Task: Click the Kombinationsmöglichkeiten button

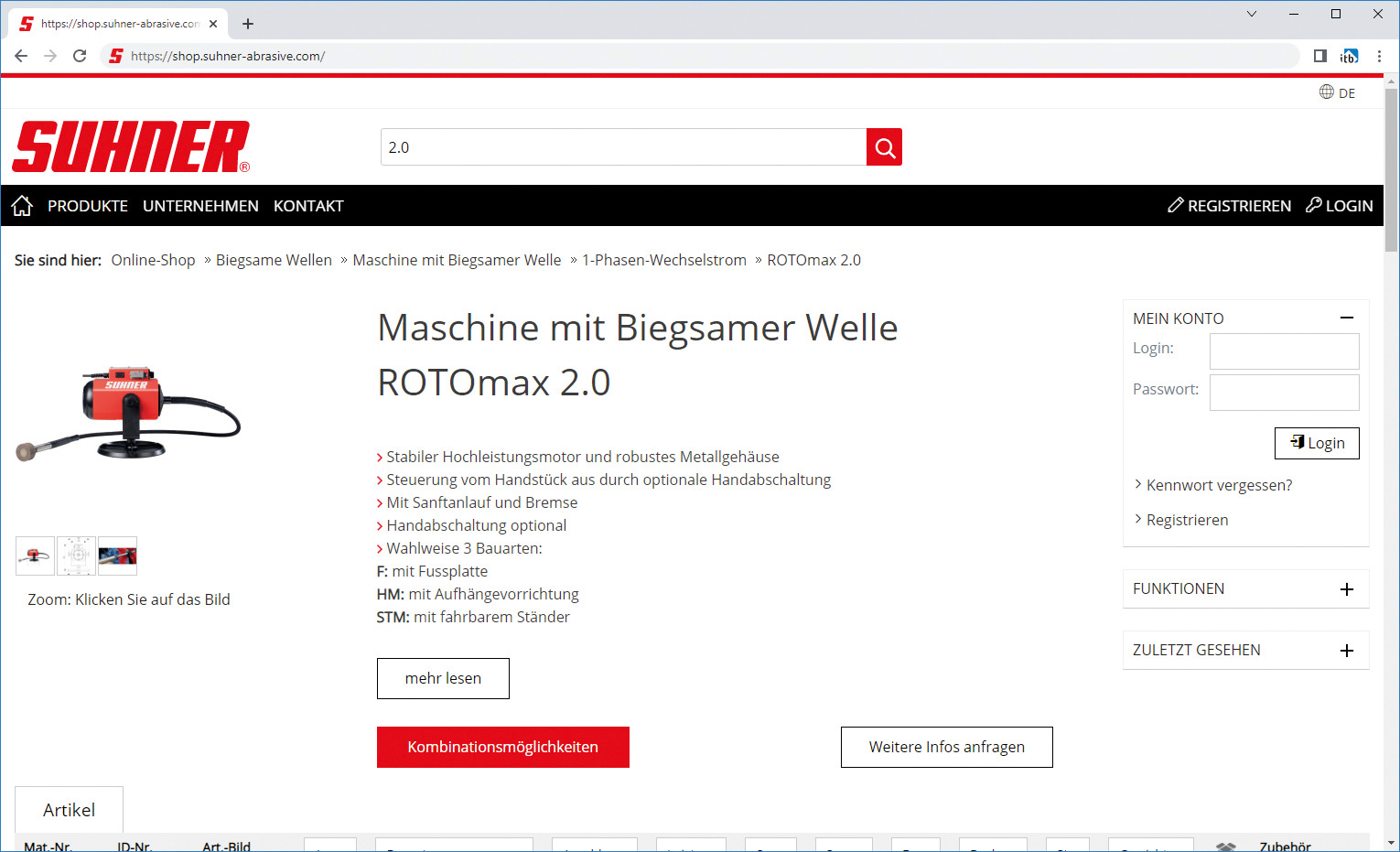Action: [503, 747]
